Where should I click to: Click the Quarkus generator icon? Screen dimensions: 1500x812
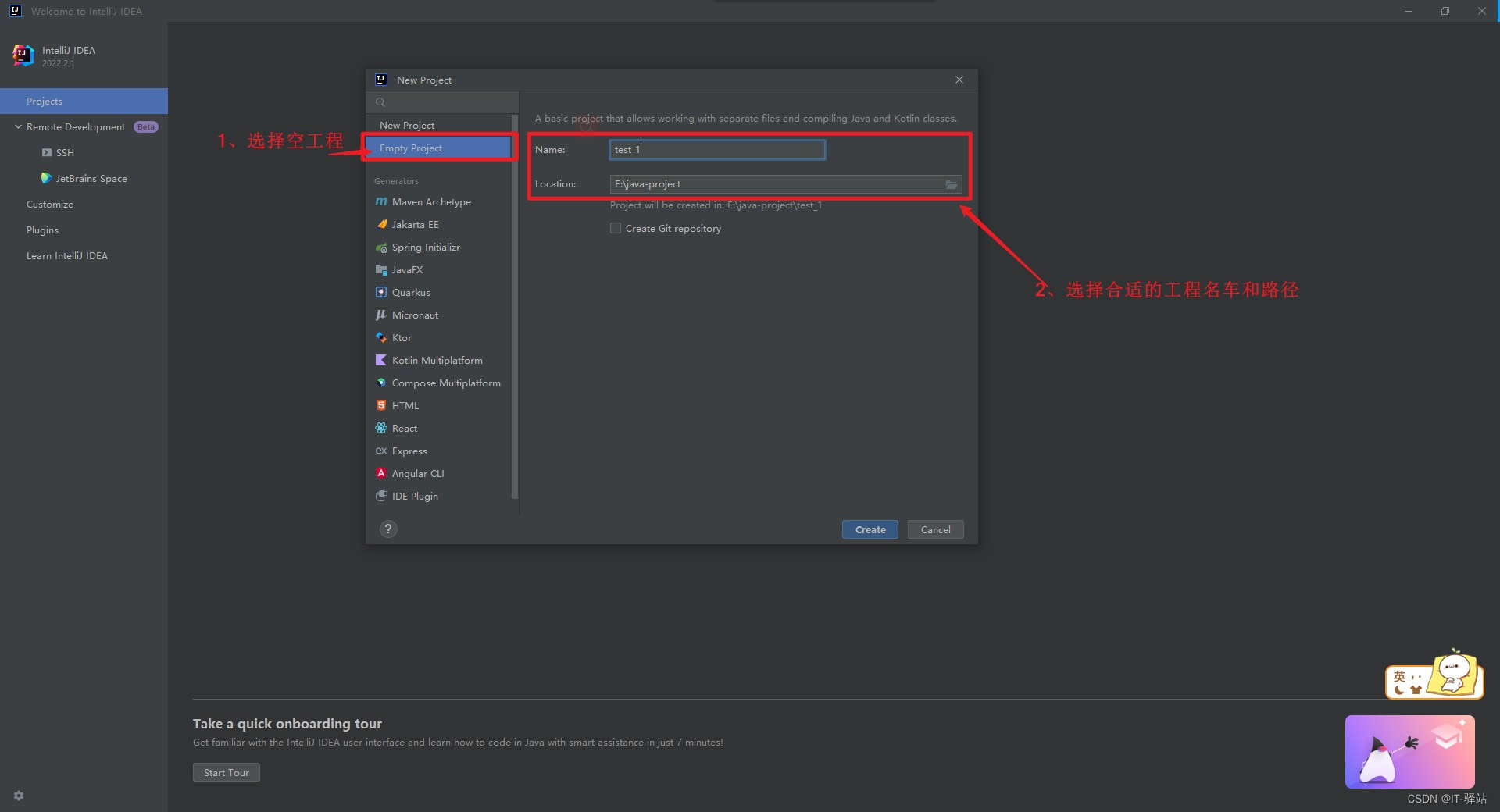[x=381, y=292]
